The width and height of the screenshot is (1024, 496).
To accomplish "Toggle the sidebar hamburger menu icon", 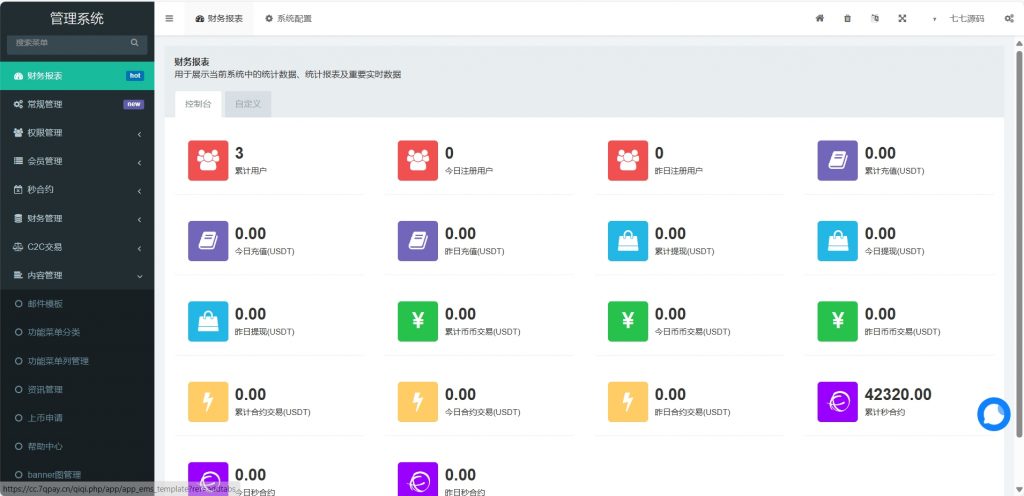I will [169, 18].
